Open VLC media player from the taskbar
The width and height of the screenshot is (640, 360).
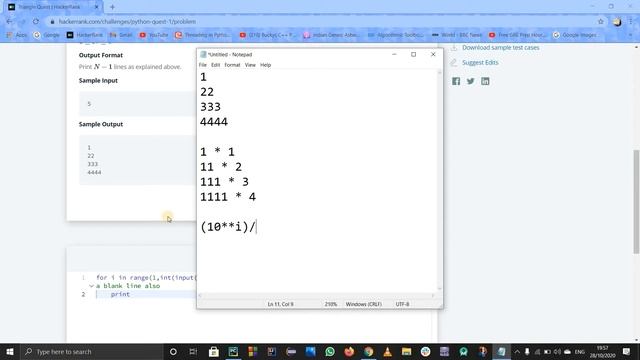387,352
